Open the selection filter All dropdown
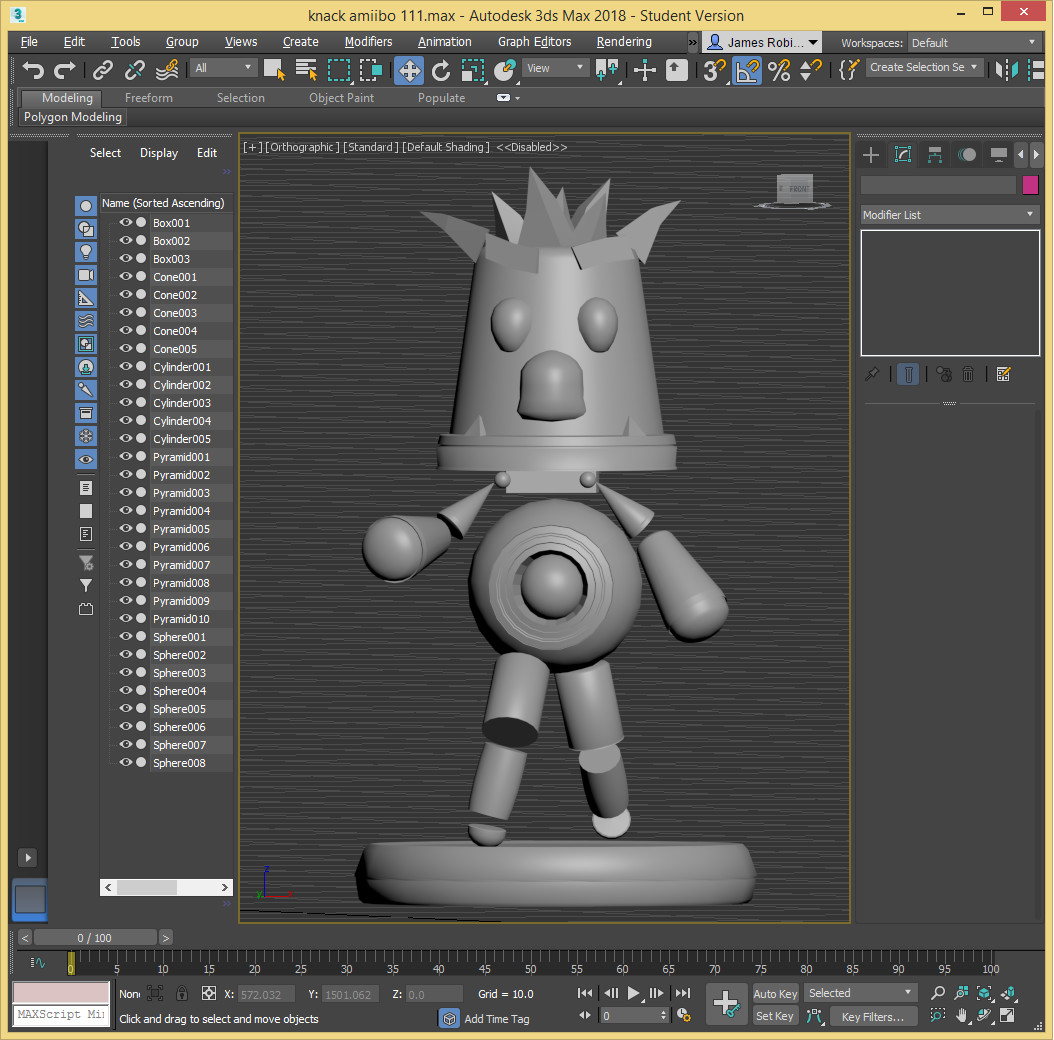 coord(222,66)
